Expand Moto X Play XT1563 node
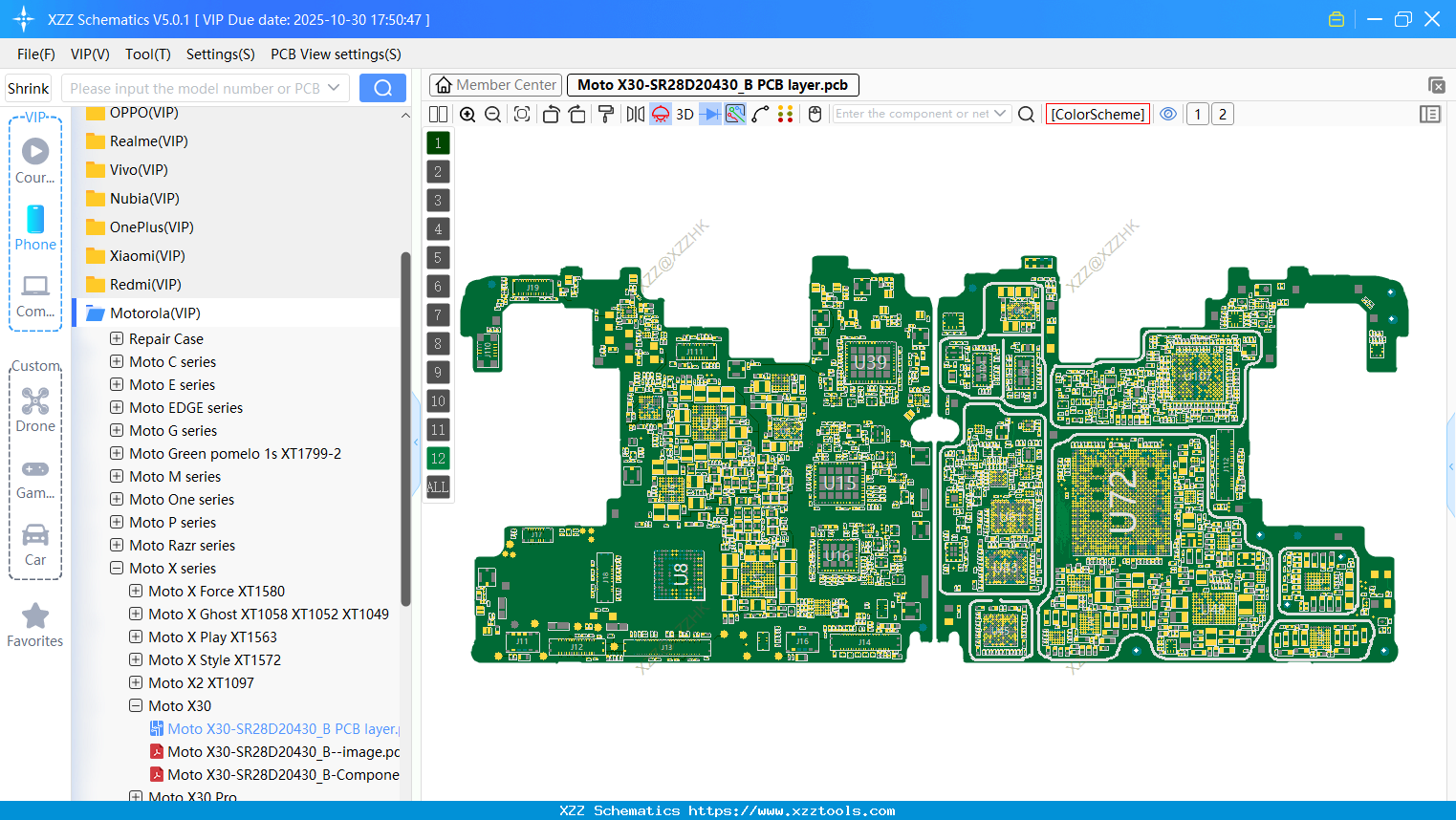The height and width of the screenshot is (820, 1456). 136,637
